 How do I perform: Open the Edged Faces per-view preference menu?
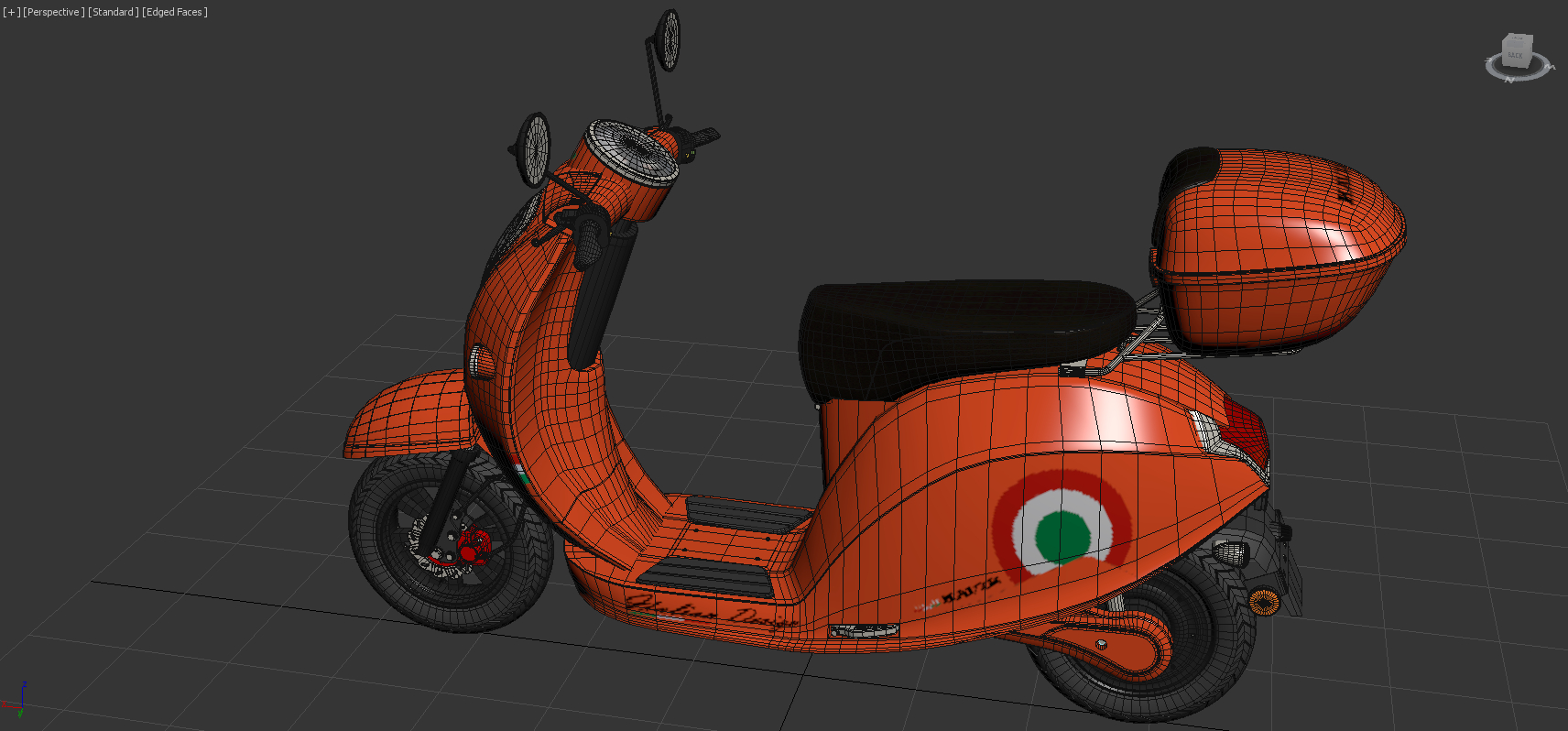(175, 12)
